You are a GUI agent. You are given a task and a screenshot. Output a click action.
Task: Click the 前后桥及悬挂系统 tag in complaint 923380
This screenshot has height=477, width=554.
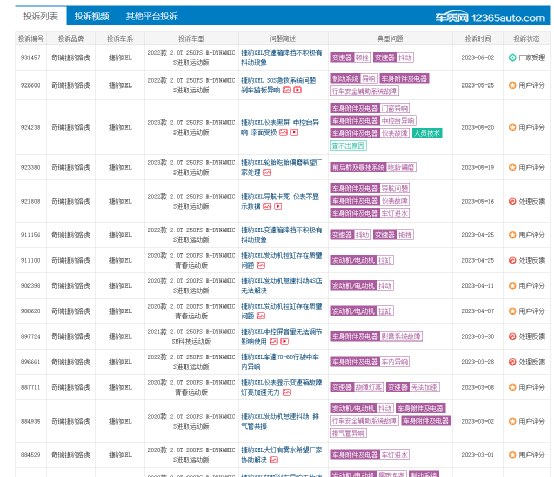pos(358,167)
